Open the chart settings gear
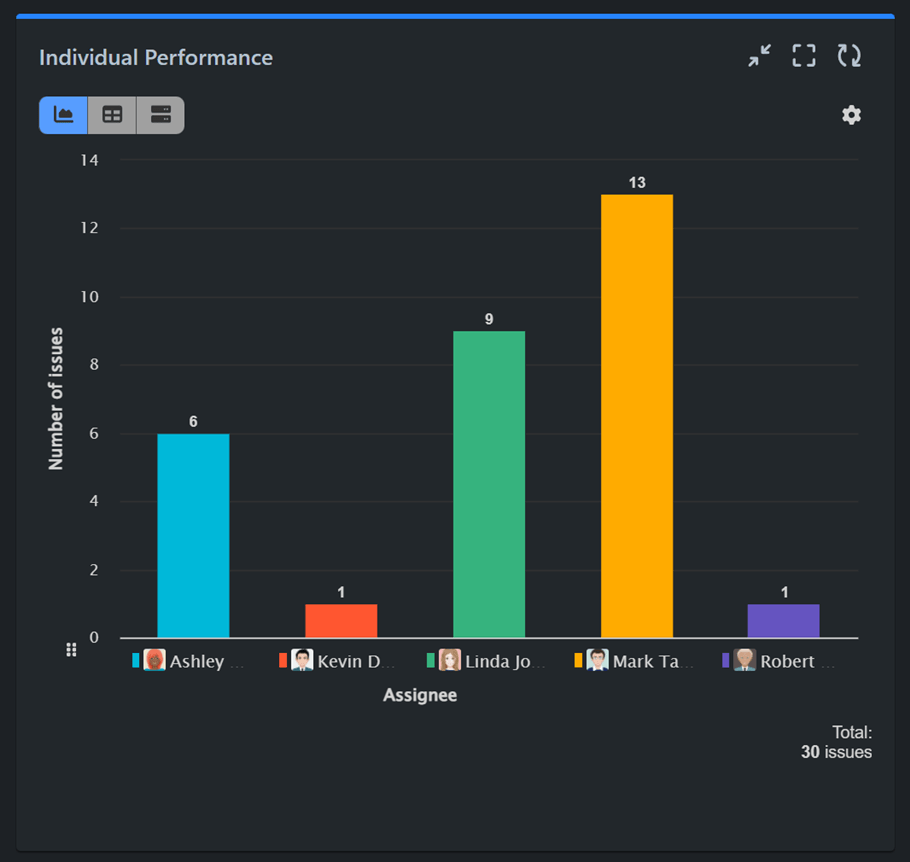The height and width of the screenshot is (862, 910). 851,115
